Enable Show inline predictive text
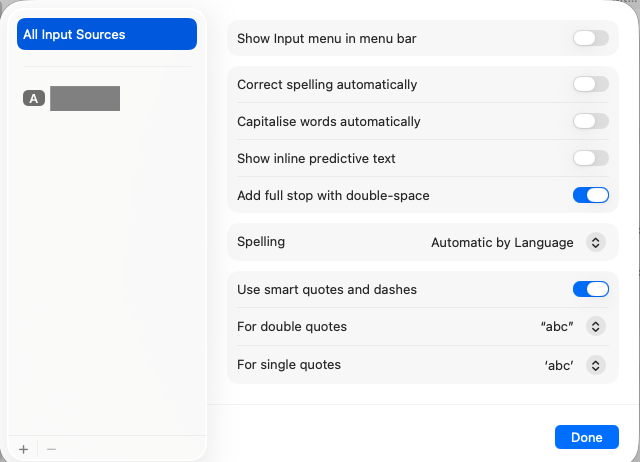 (590, 158)
